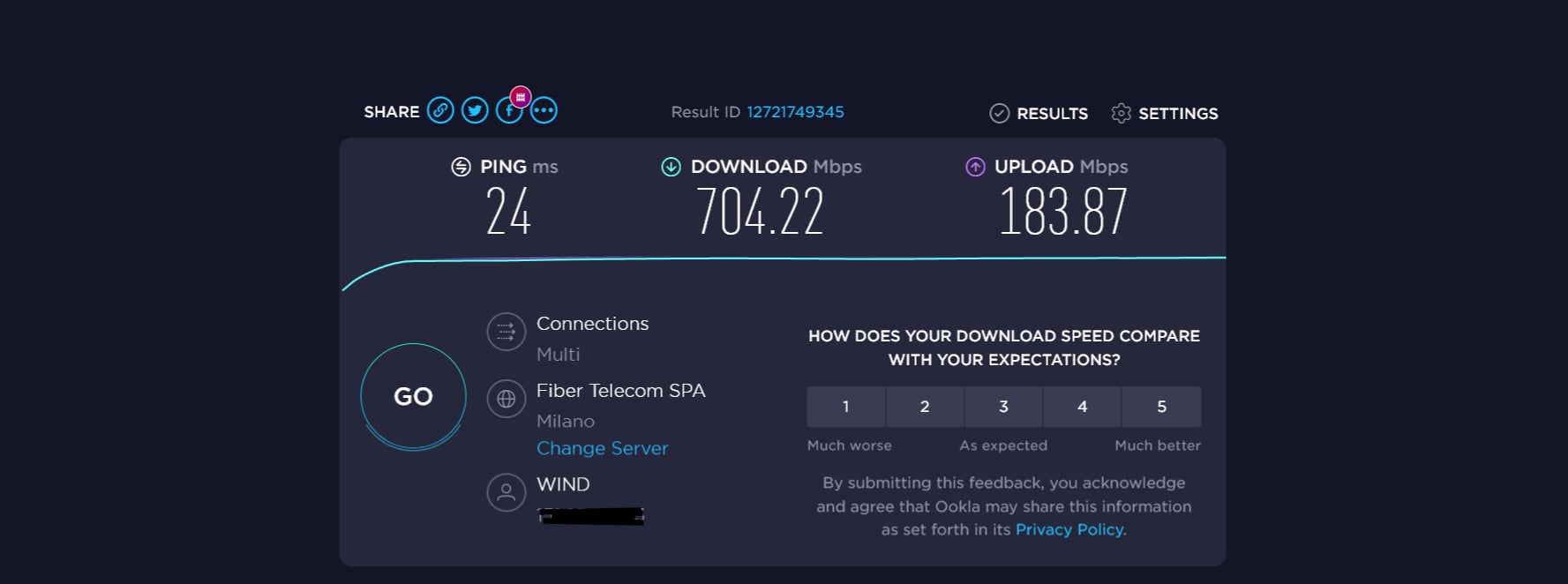Share result via Twitter icon
Image resolution: width=1568 pixels, height=584 pixels.
[x=475, y=110]
